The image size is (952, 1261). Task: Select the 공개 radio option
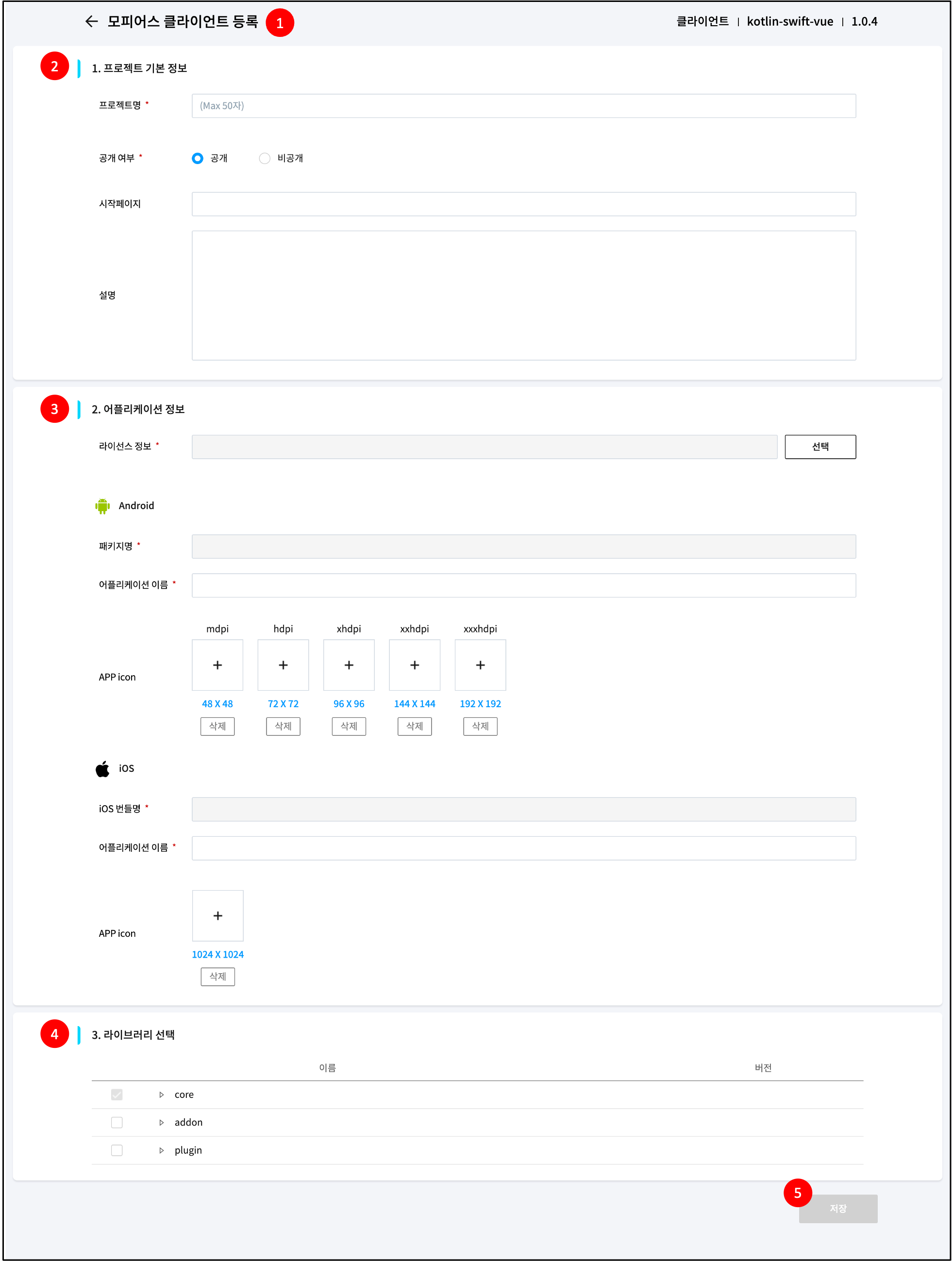[197, 159]
